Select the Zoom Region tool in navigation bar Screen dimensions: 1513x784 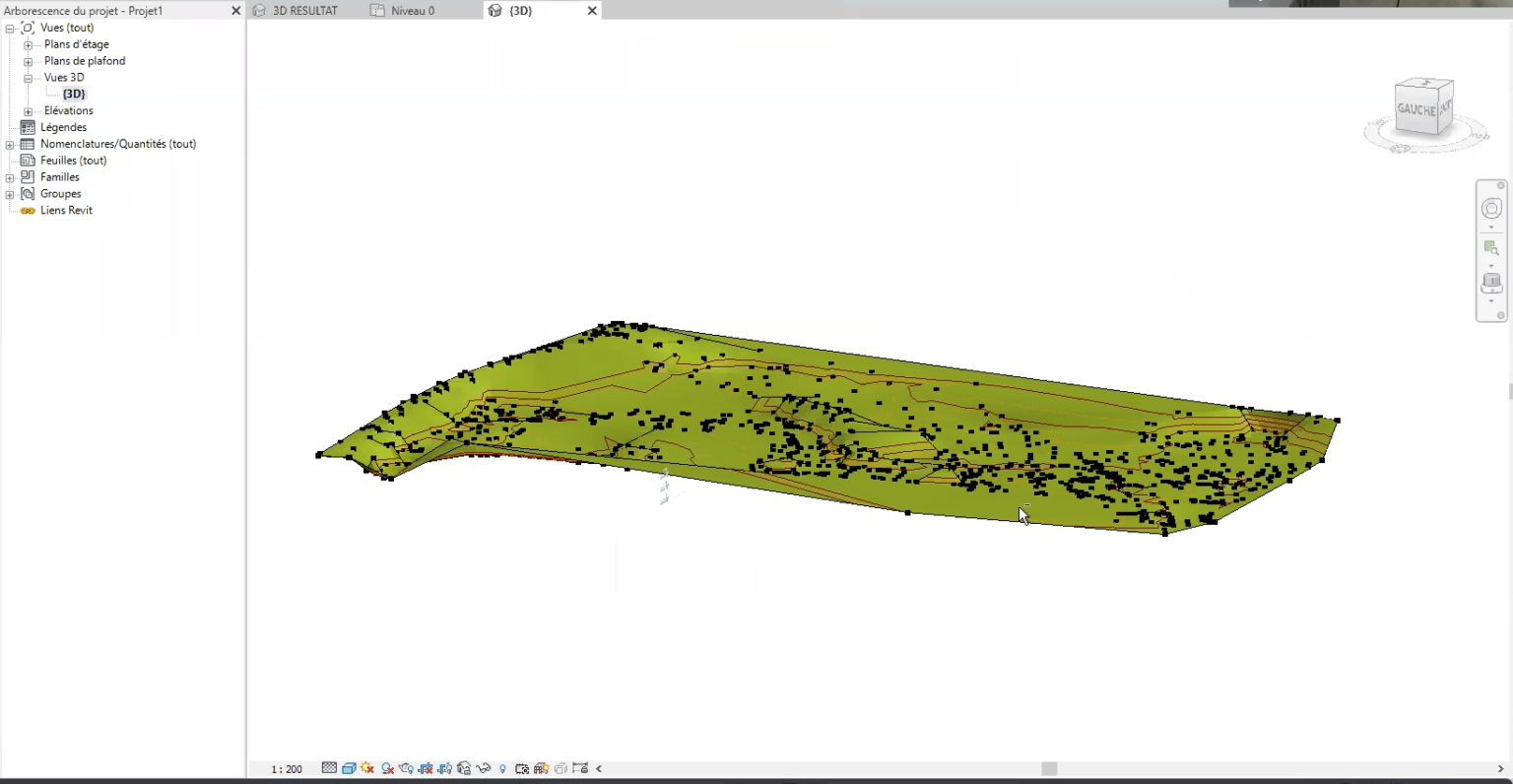[x=1491, y=248]
